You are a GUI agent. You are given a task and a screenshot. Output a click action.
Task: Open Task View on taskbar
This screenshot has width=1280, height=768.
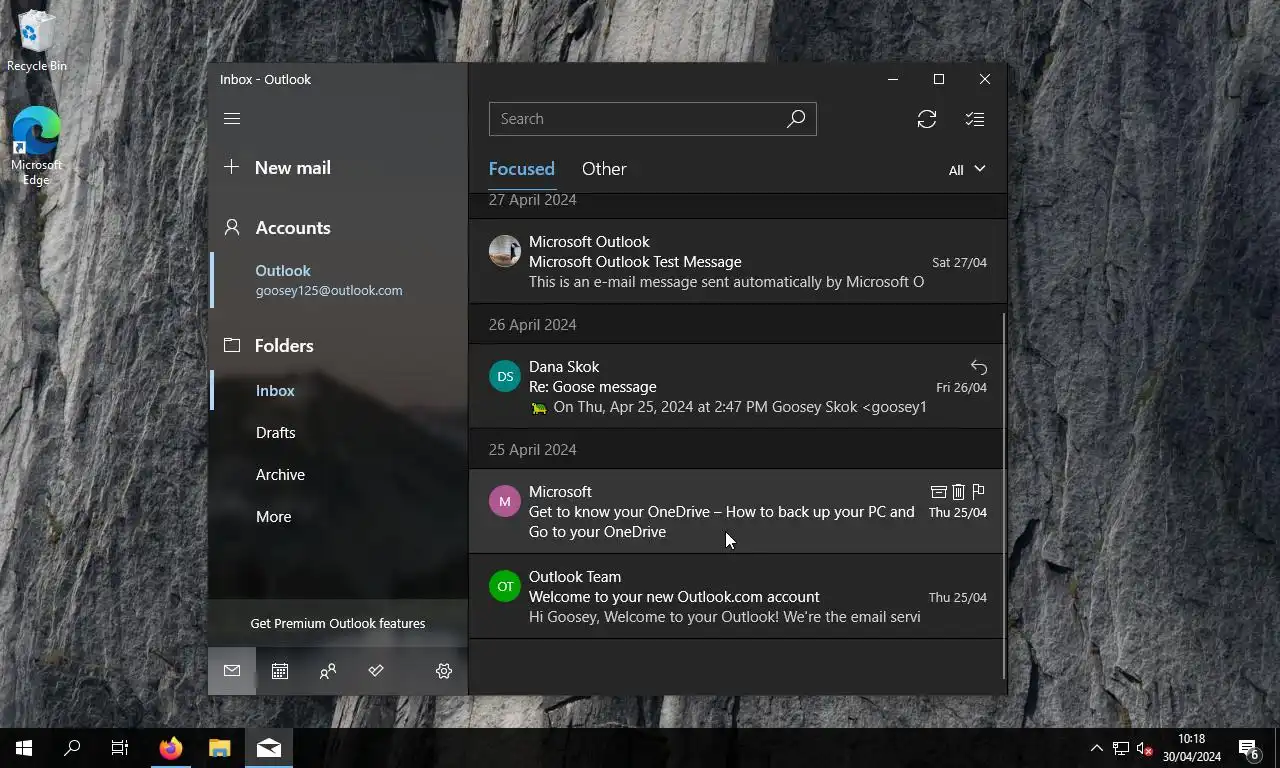[120, 748]
